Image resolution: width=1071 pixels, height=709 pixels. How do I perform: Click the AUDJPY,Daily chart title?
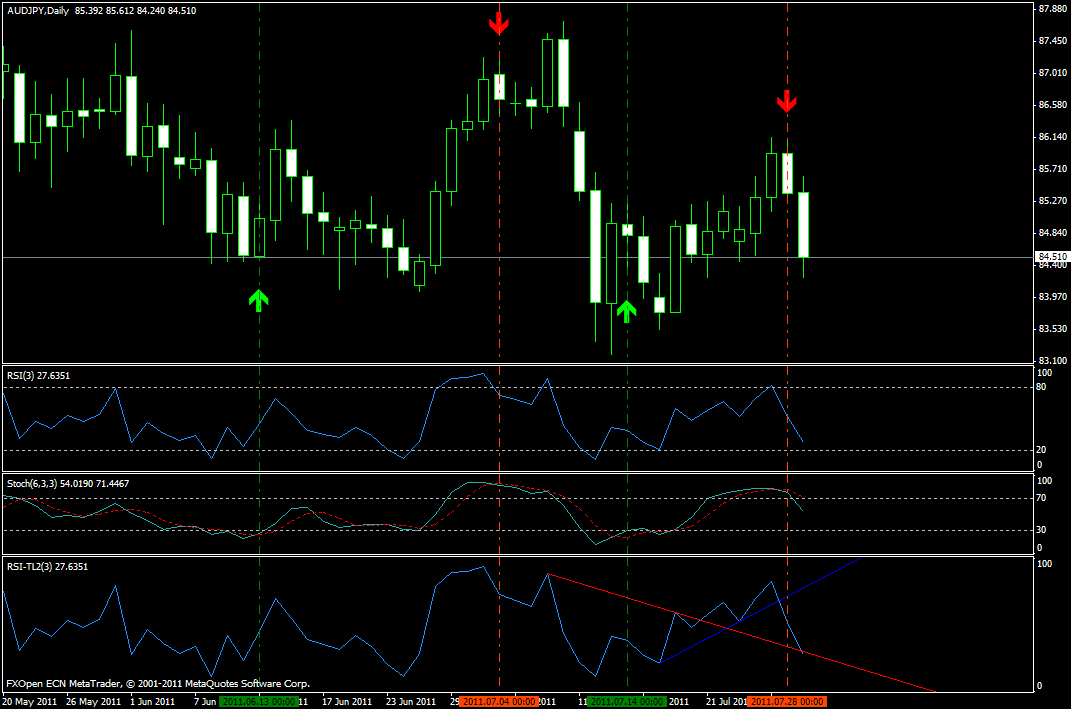point(37,9)
